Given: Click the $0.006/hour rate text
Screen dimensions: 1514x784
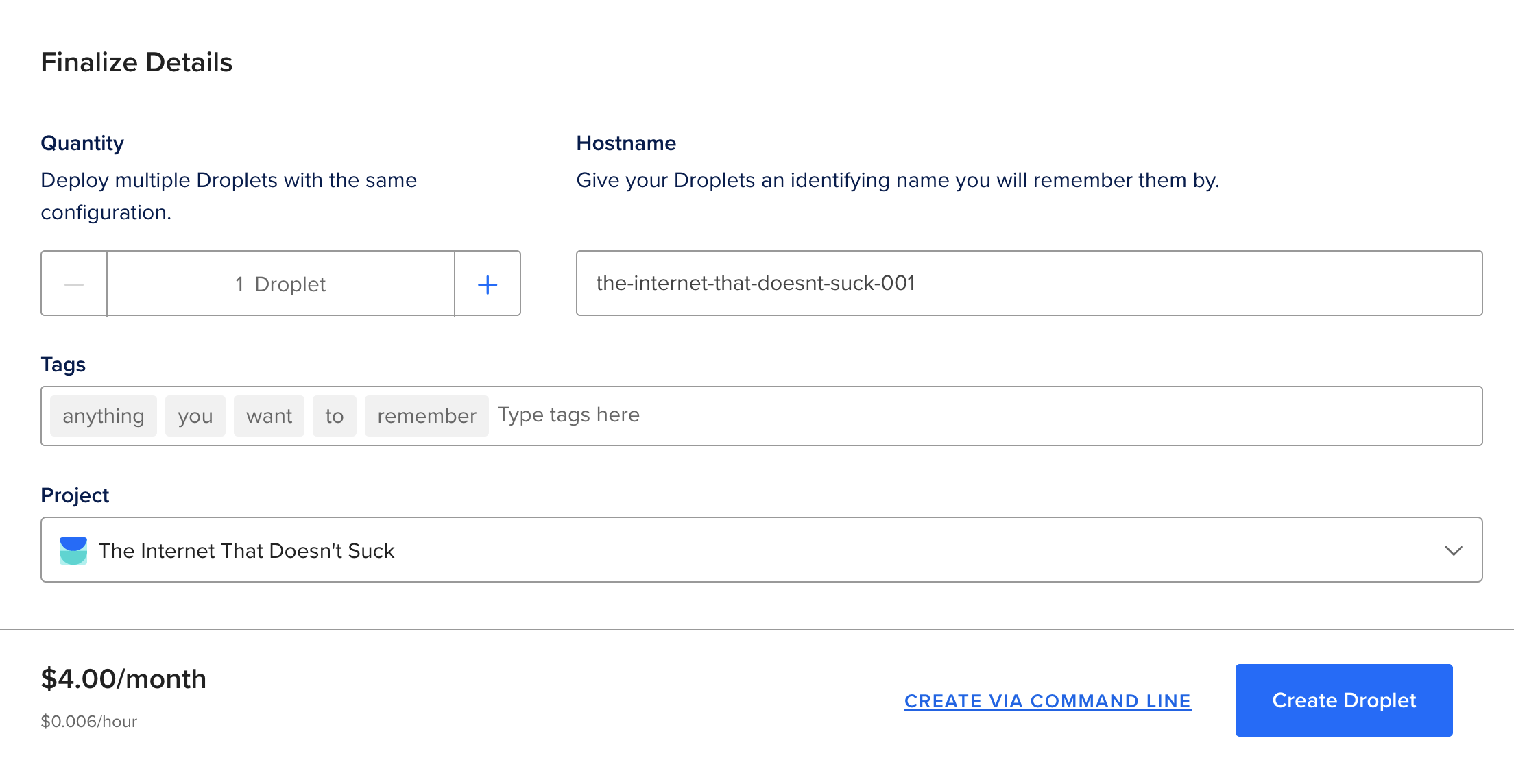Looking at the screenshot, I should click(x=89, y=722).
